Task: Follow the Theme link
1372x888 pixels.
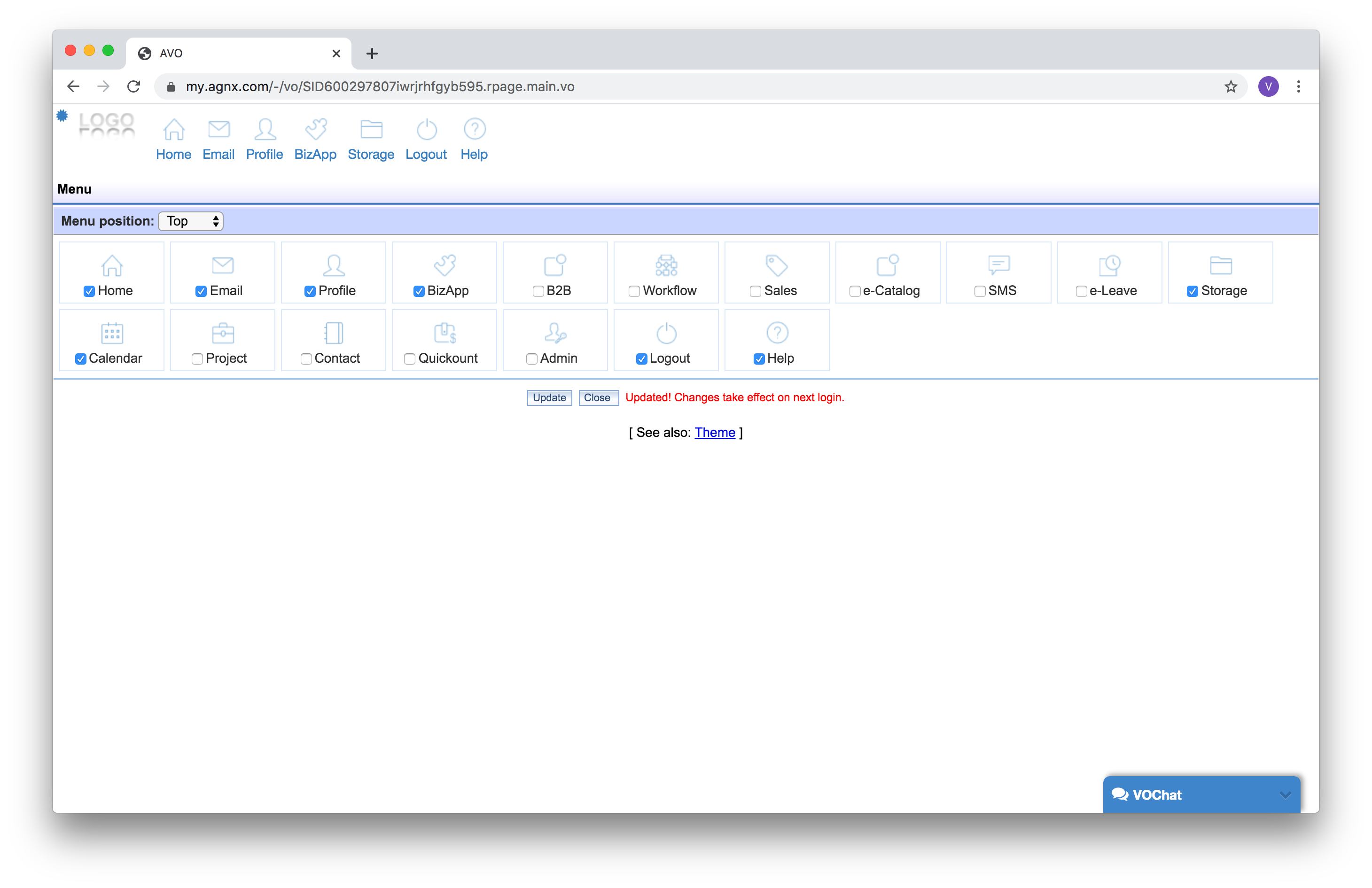Action: pos(714,432)
